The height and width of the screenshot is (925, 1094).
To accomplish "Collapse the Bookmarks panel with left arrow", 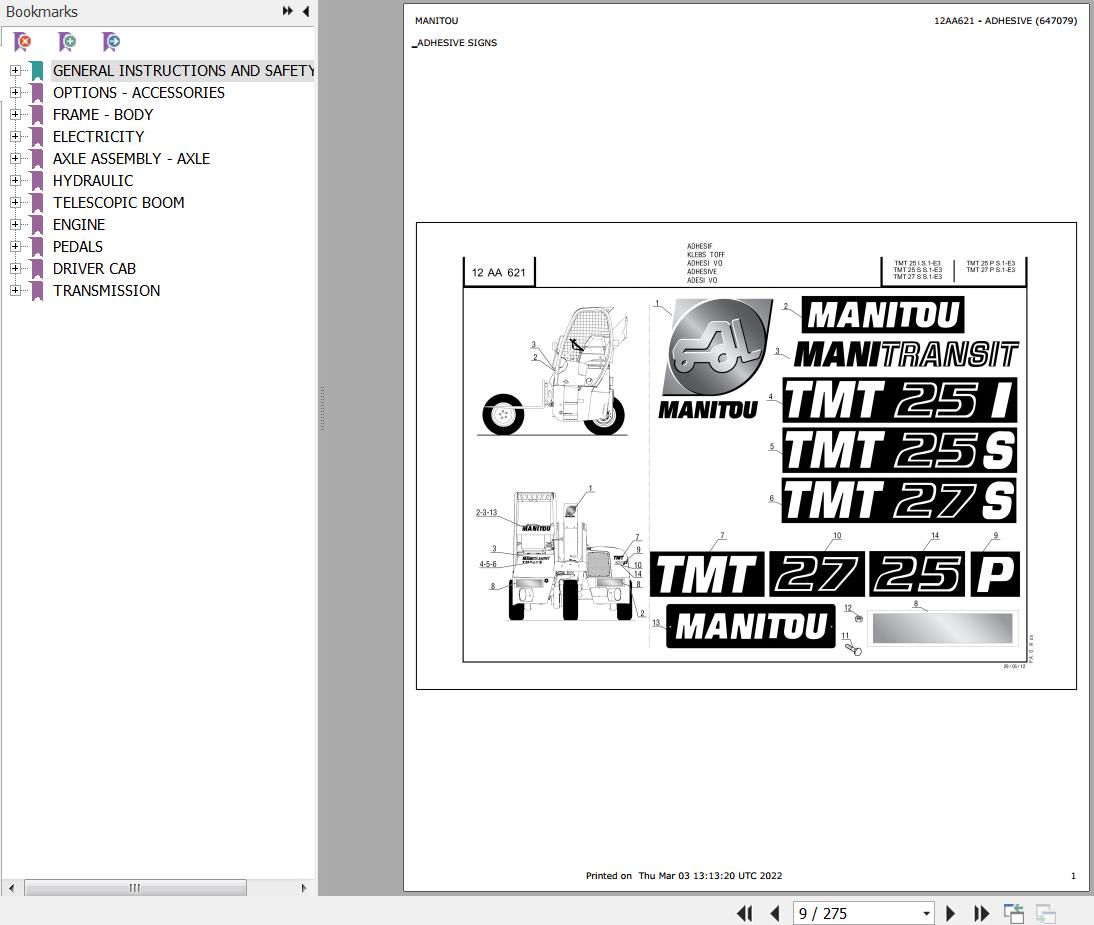I will pos(306,11).
